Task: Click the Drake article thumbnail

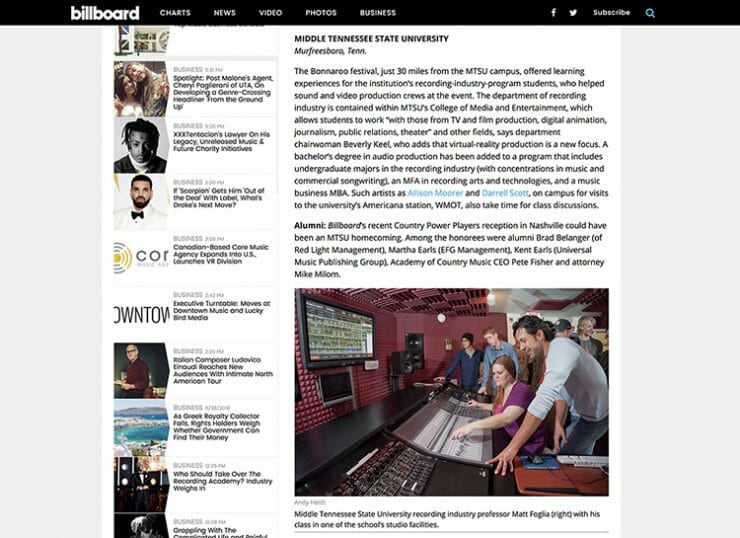Action: (x=140, y=202)
